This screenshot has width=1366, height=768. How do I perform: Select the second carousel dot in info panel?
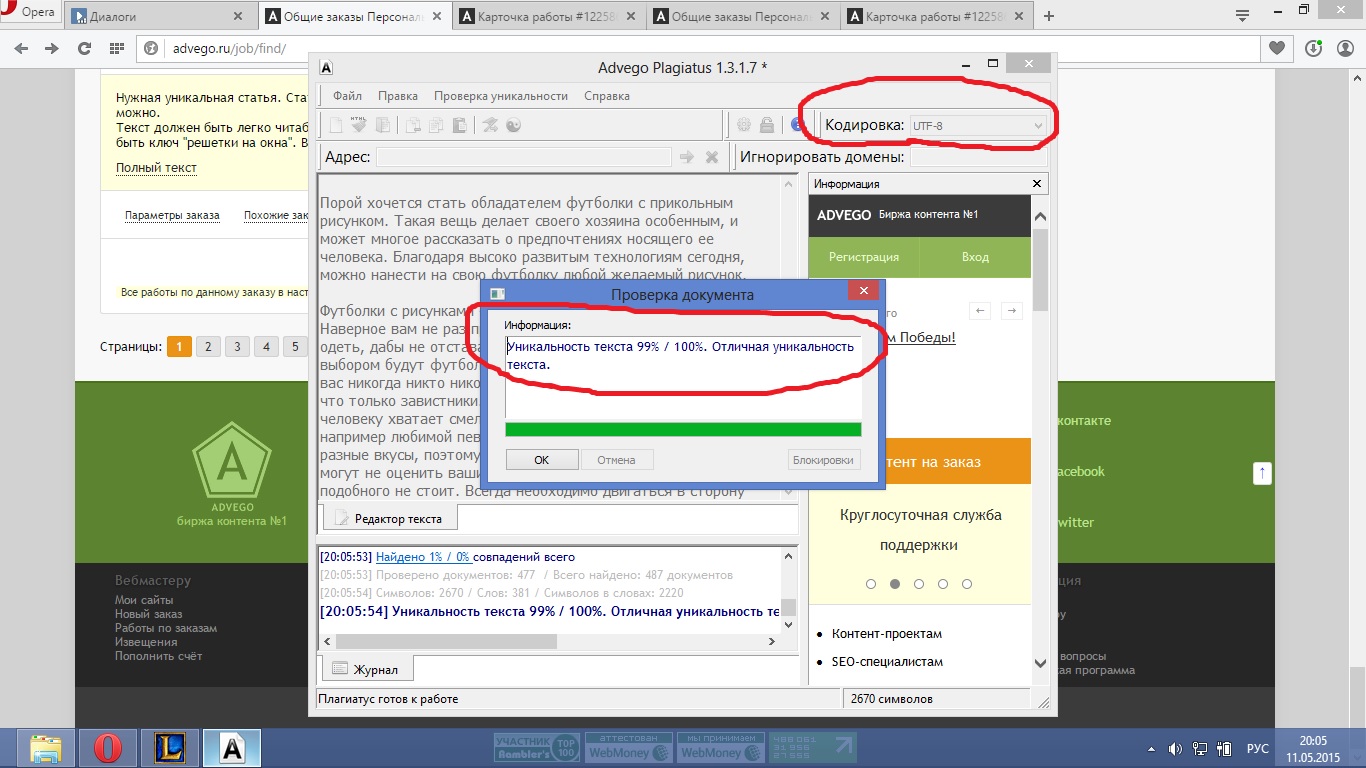[895, 584]
